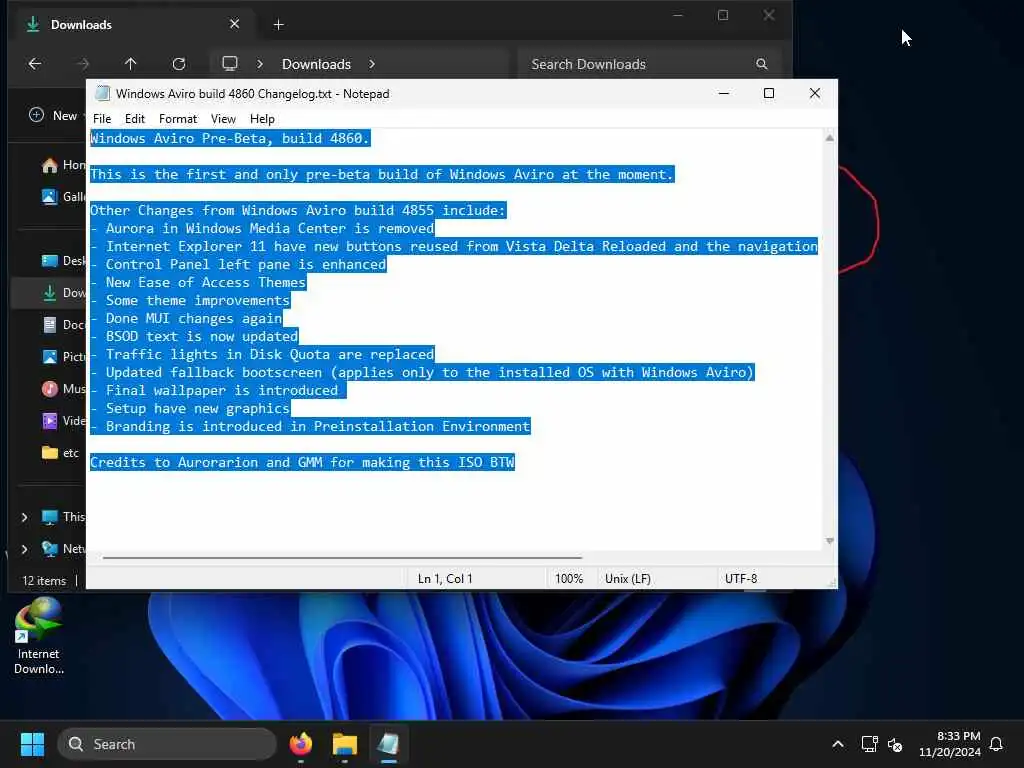The width and height of the screenshot is (1024, 768).
Task: Maximize the Notepad window
Action: coord(769,93)
